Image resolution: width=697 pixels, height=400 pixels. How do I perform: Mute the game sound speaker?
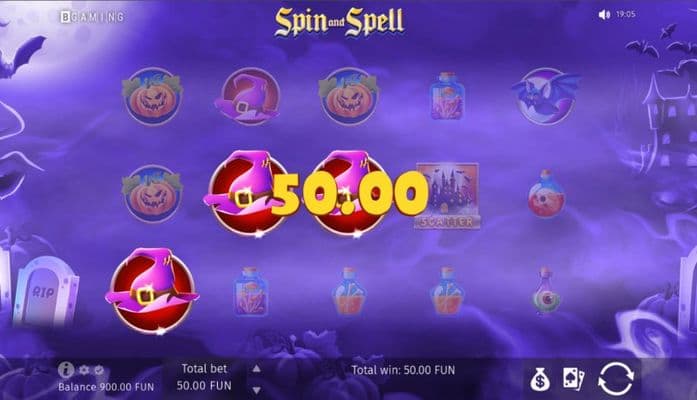pos(604,15)
